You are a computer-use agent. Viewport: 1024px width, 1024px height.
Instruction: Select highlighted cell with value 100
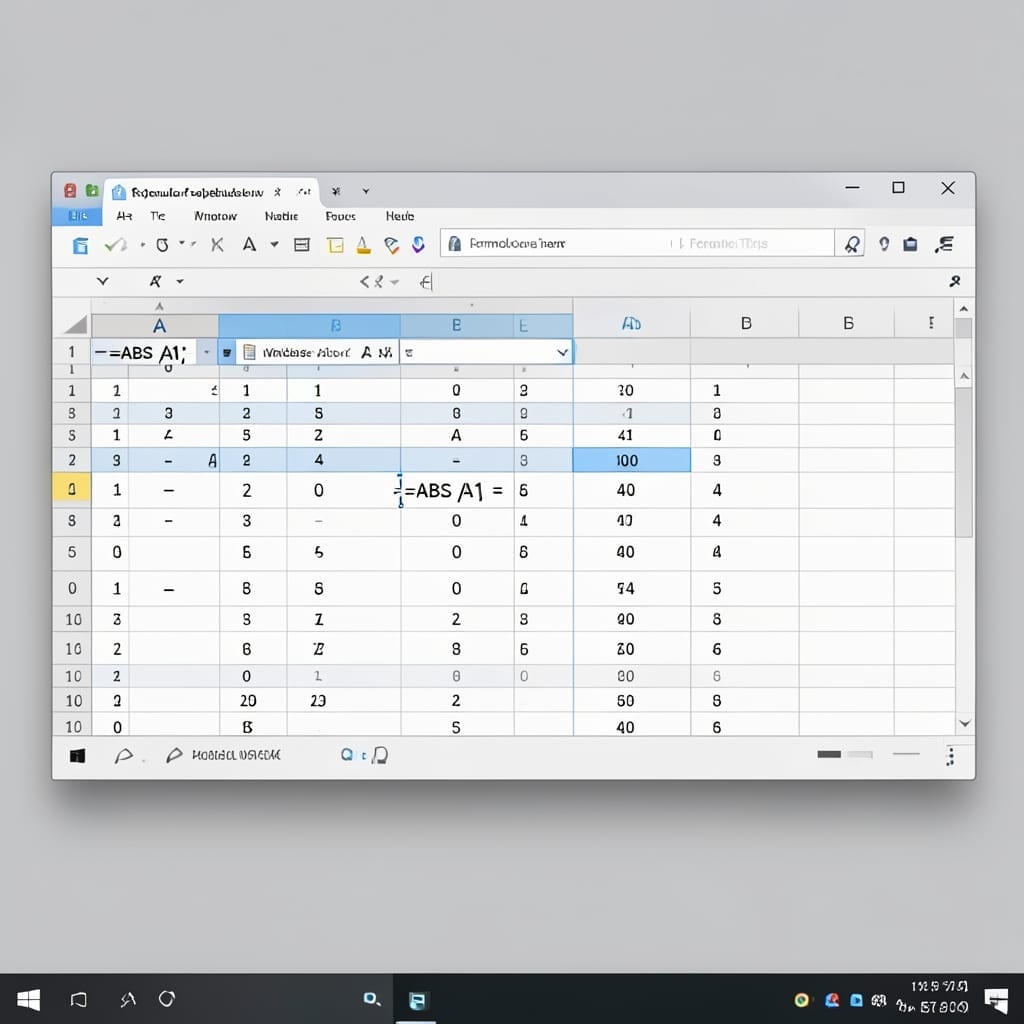(x=632, y=460)
